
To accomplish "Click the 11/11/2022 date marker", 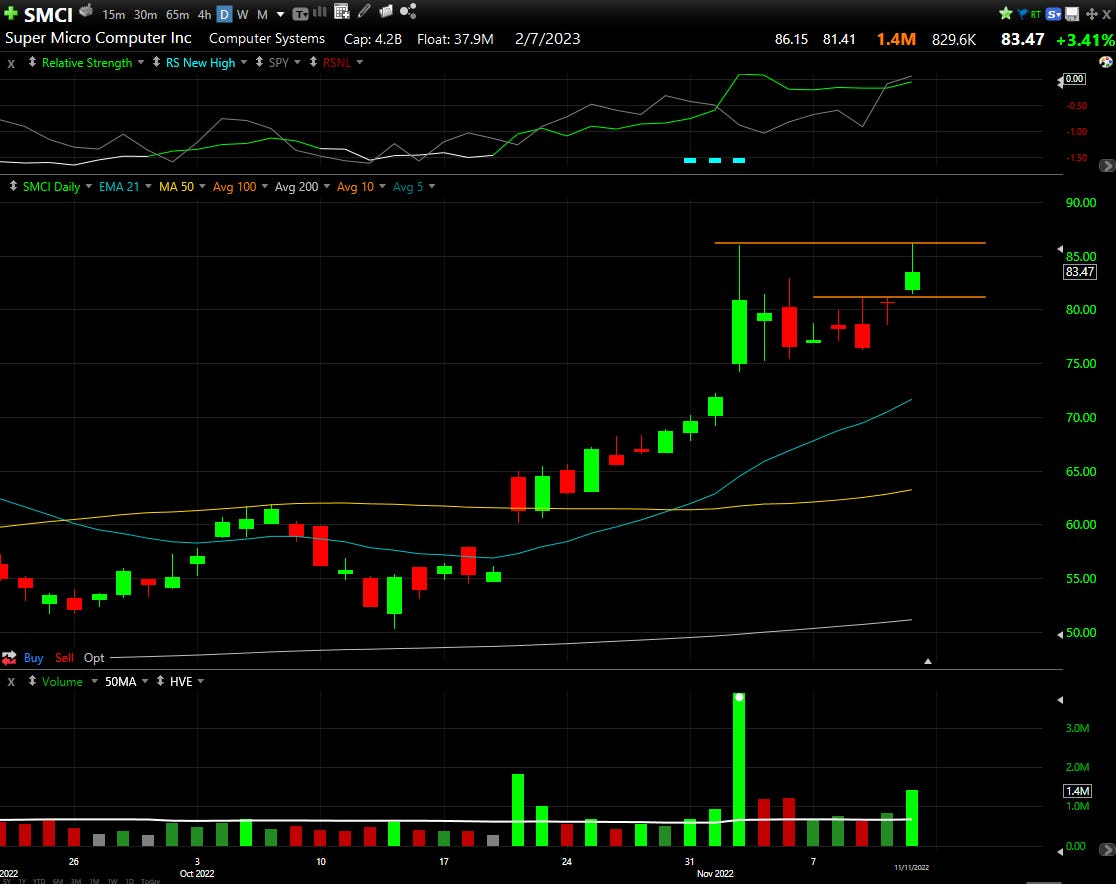I will 912,867.
